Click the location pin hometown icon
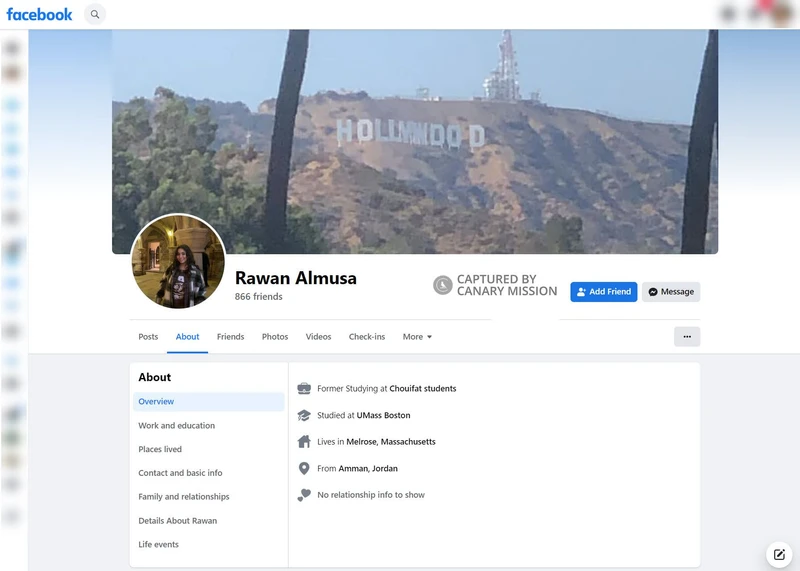This screenshot has width=800, height=571. pyautogui.click(x=304, y=468)
